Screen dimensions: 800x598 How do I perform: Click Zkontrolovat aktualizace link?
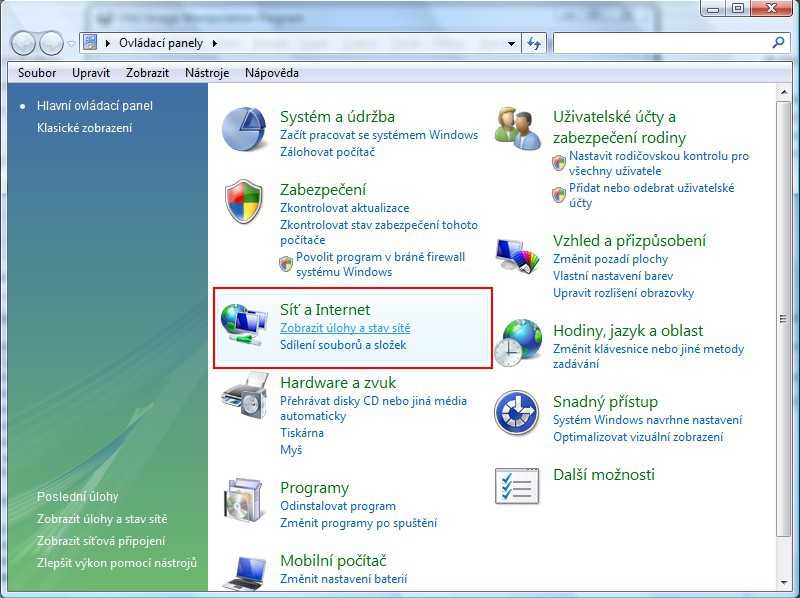tap(344, 208)
